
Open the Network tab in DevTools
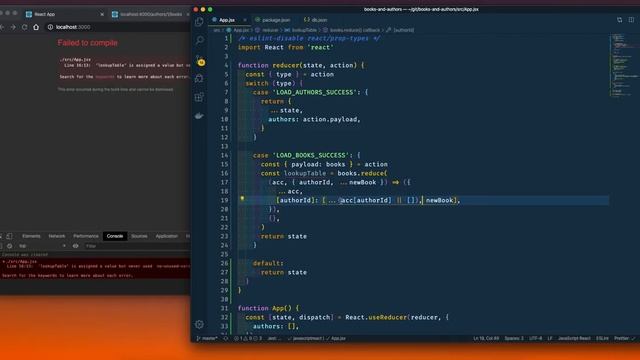(x=57, y=236)
